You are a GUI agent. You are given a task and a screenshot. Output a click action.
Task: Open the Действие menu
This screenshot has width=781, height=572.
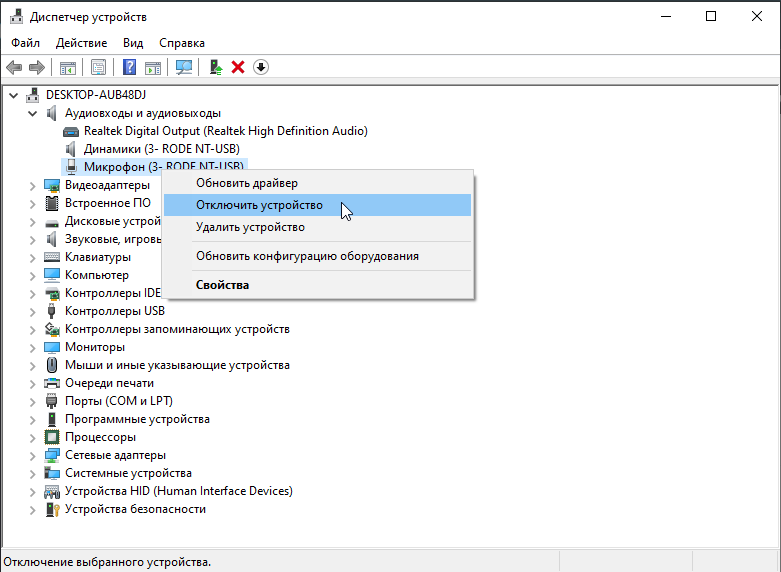point(81,43)
